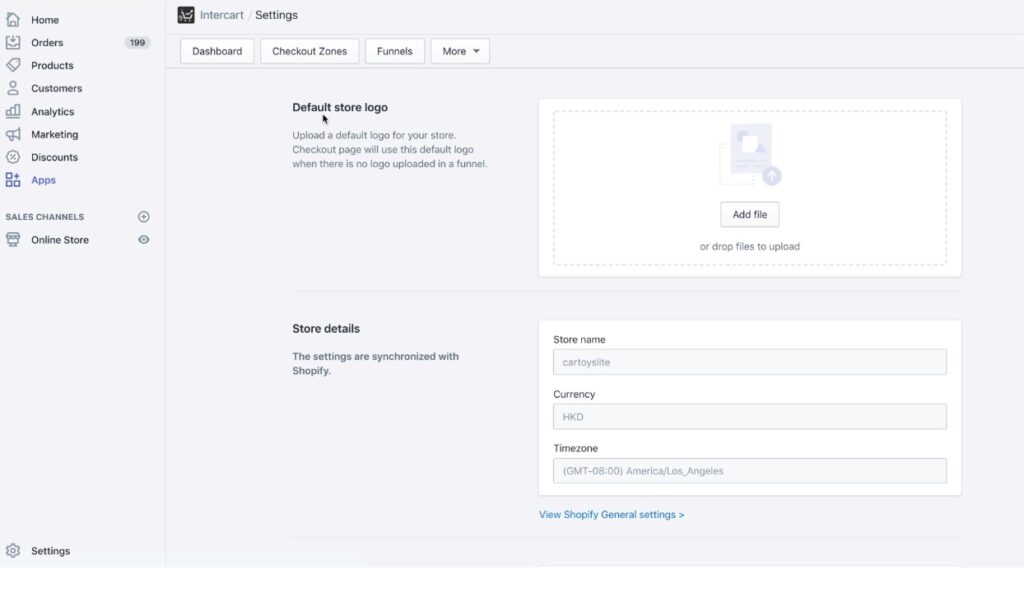Image resolution: width=1024 pixels, height=593 pixels.
Task: Click the Add file button
Action: pyautogui.click(x=750, y=214)
